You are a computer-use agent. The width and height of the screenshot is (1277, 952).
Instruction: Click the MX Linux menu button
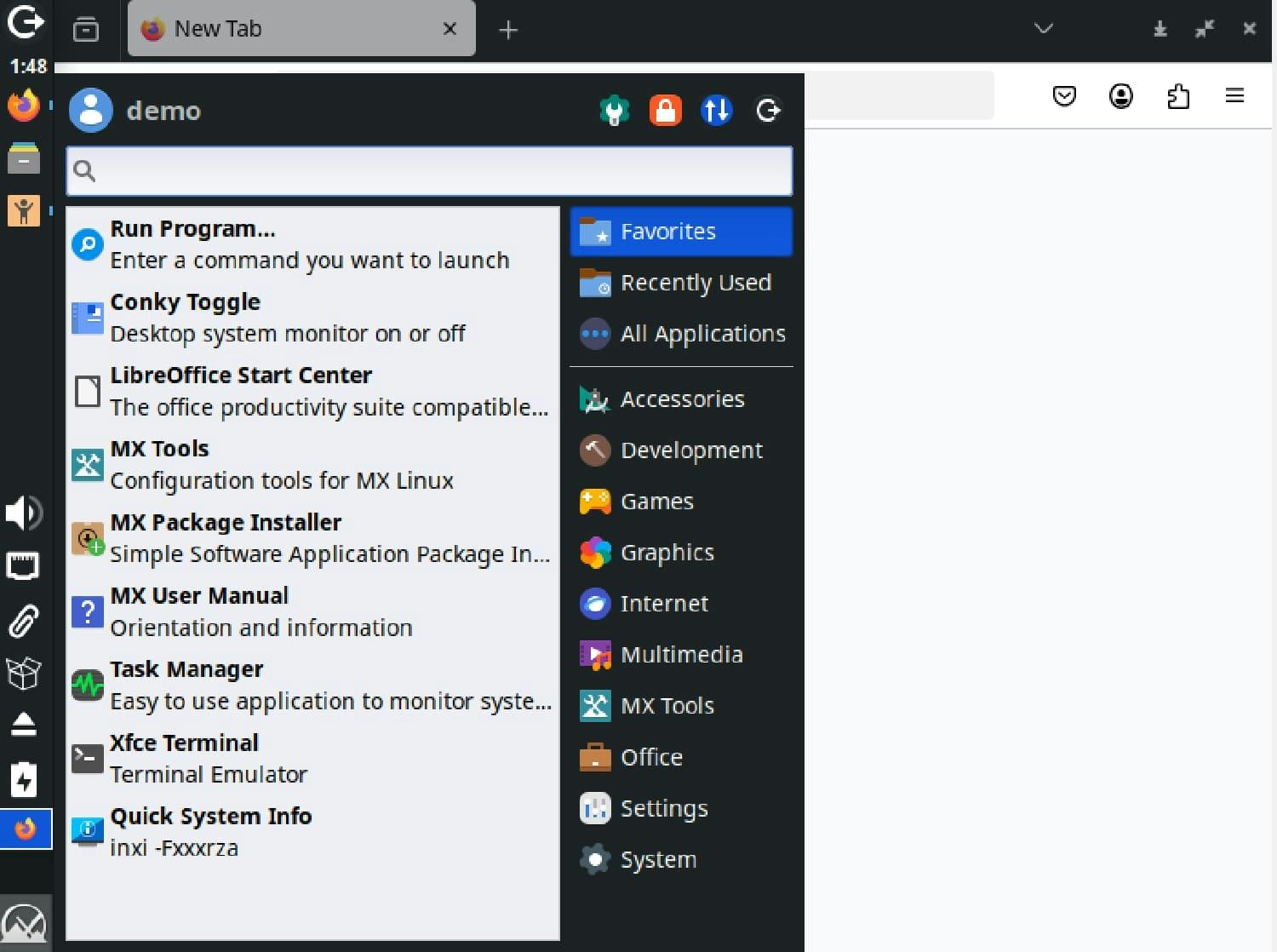(26, 922)
